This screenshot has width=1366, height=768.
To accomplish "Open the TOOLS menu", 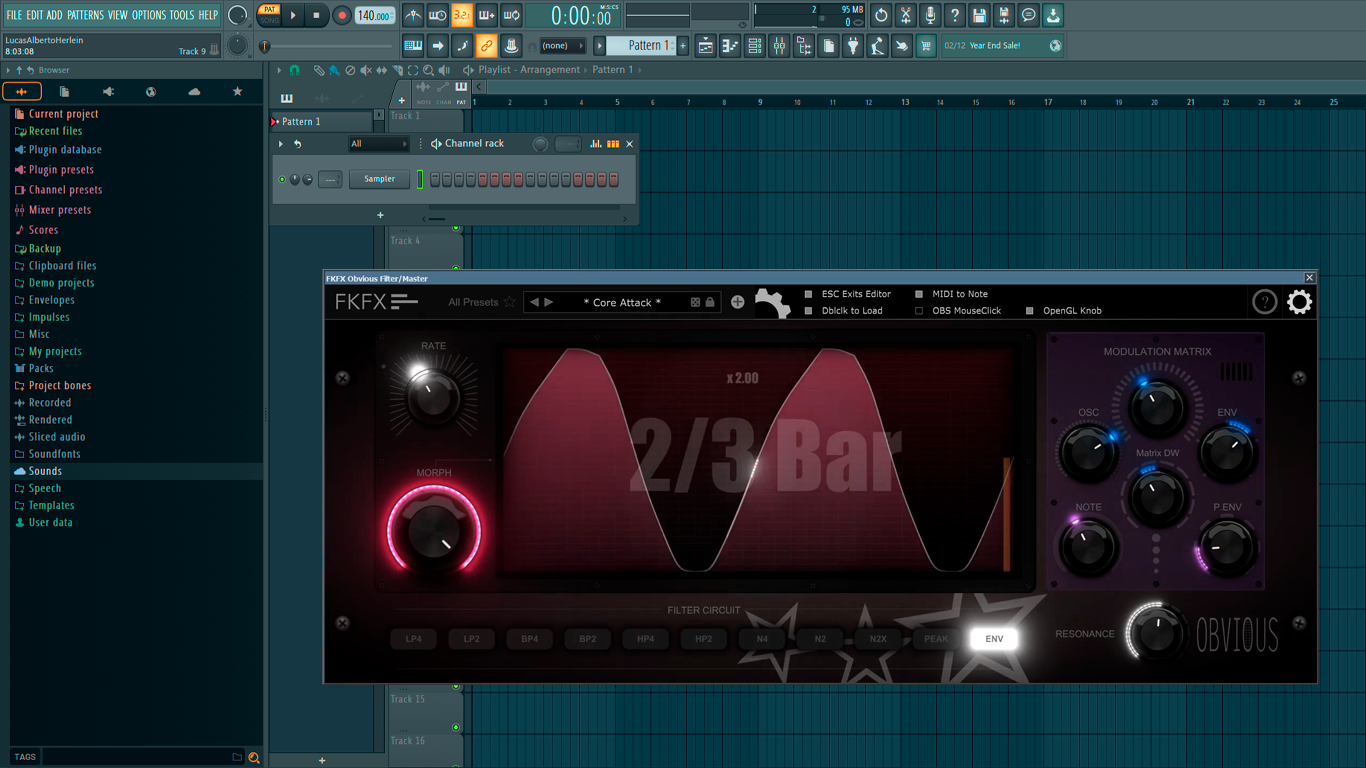I will click(x=182, y=15).
